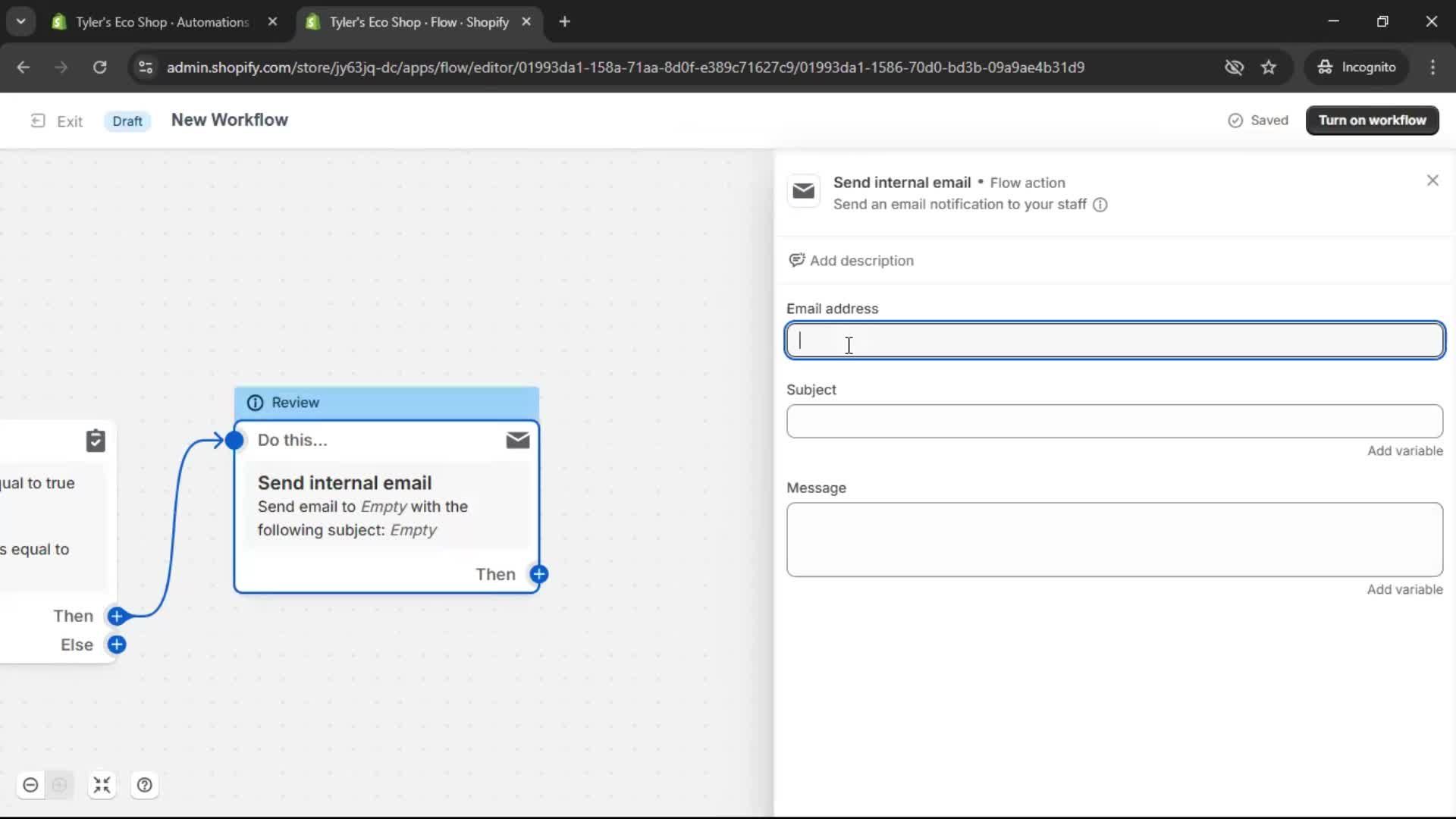Add a variable to the Subject field
This screenshot has height=819, width=1456.
[x=1404, y=450]
